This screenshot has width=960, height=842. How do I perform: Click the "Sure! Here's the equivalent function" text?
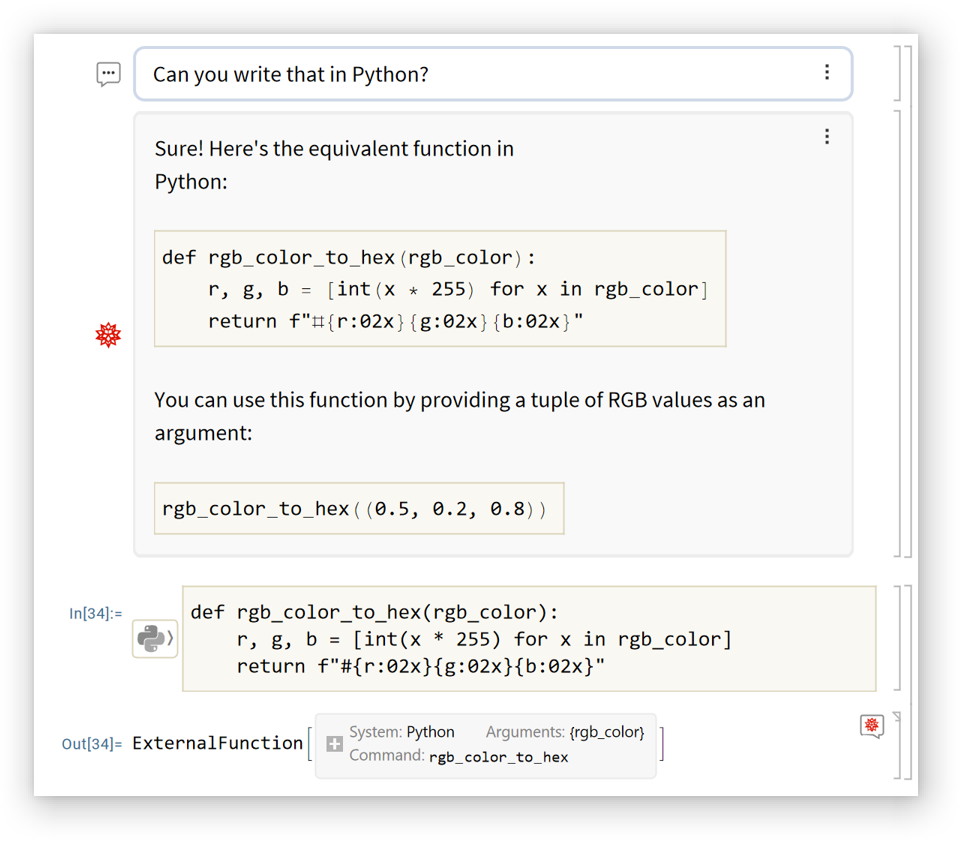tap(334, 149)
